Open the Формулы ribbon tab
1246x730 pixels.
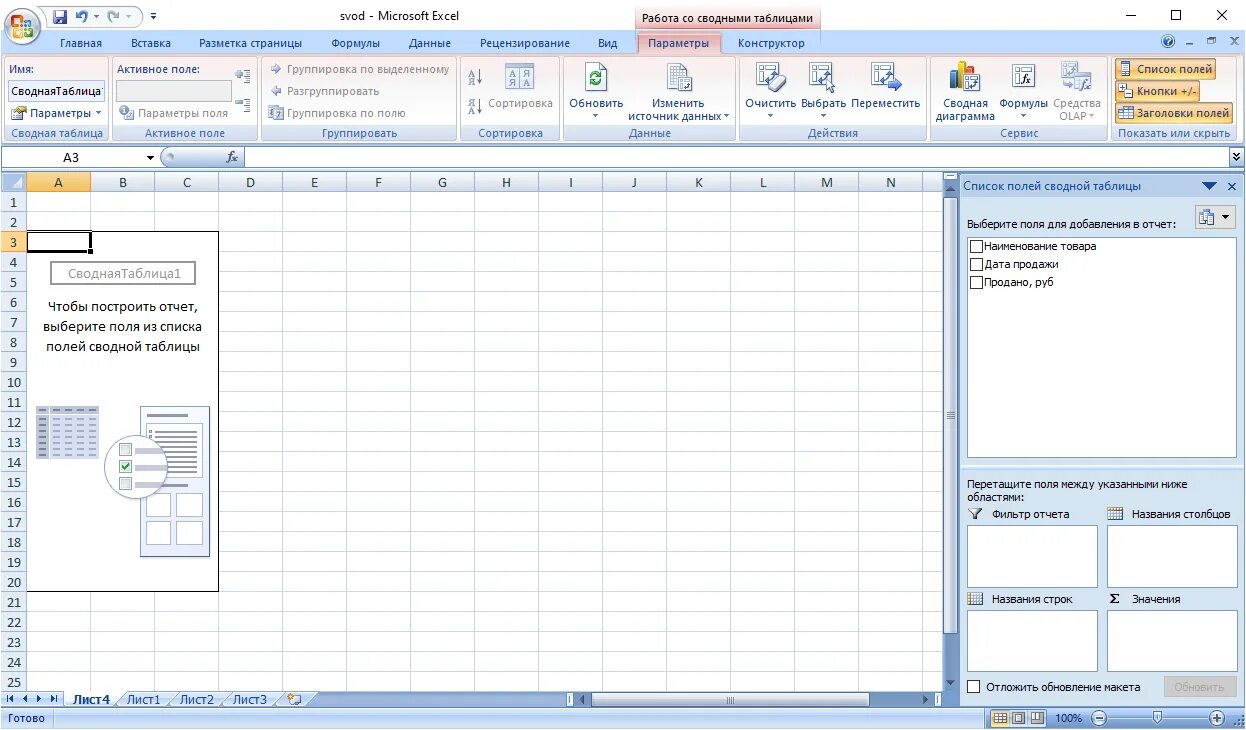(355, 43)
